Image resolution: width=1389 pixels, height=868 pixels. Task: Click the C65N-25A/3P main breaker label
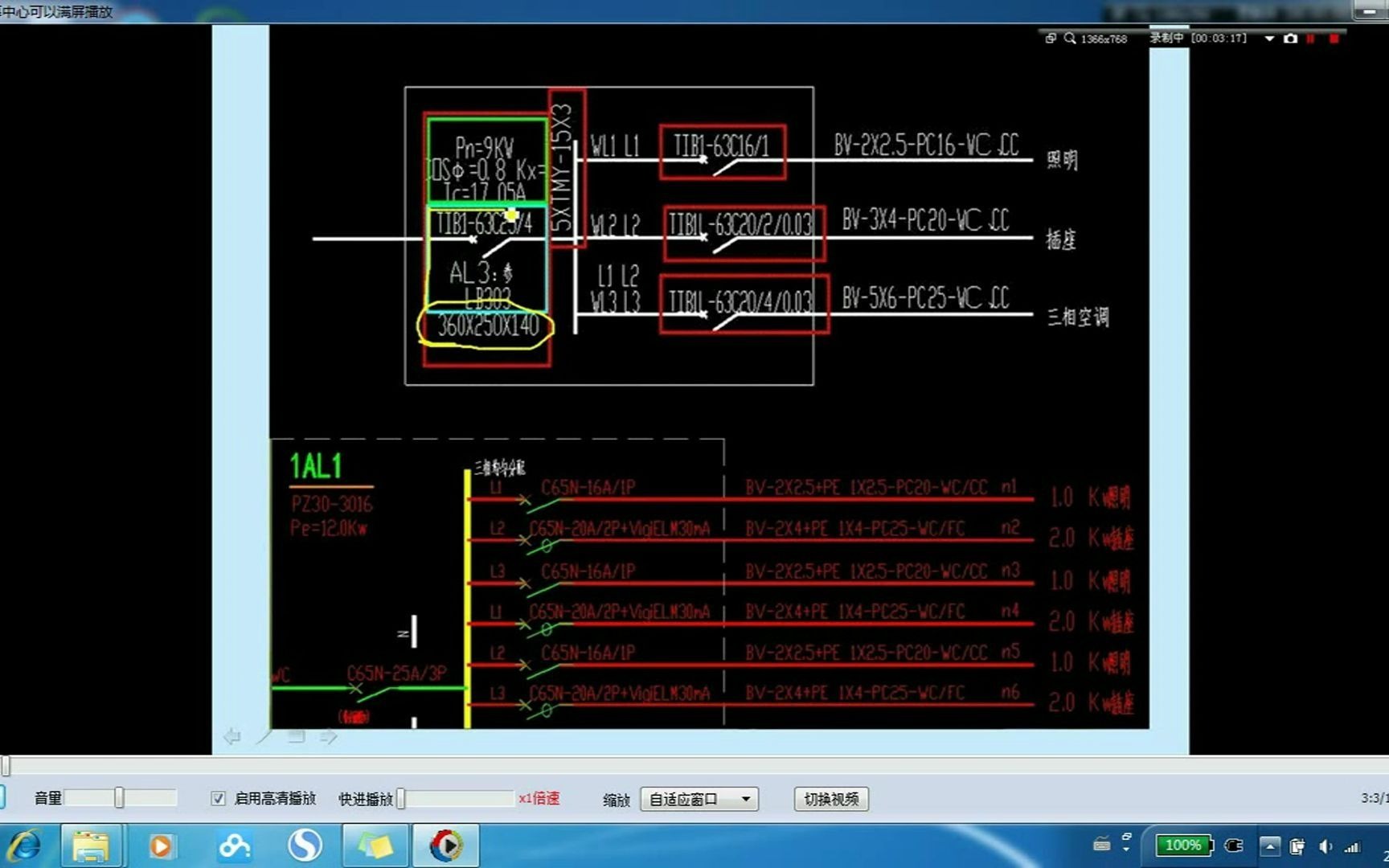click(x=396, y=673)
